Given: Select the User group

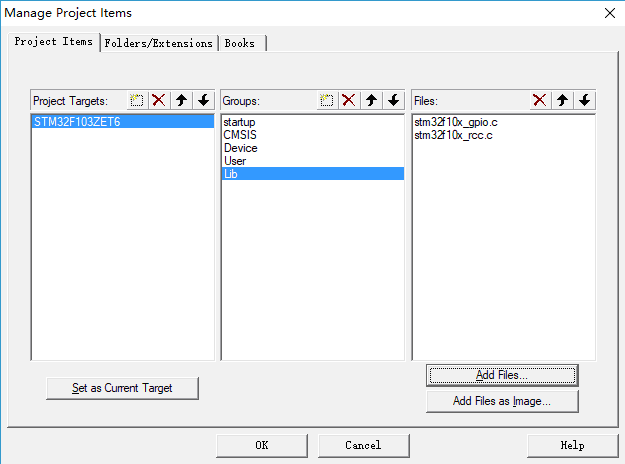Looking at the screenshot, I should click(313, 161).
